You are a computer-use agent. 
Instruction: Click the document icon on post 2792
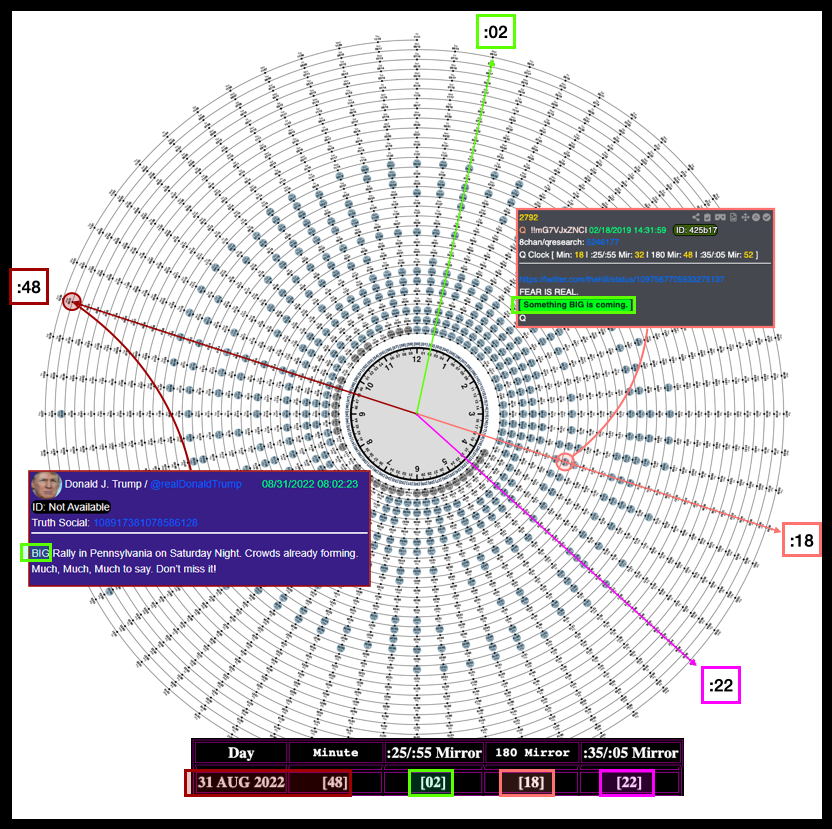tap(733, 217)
